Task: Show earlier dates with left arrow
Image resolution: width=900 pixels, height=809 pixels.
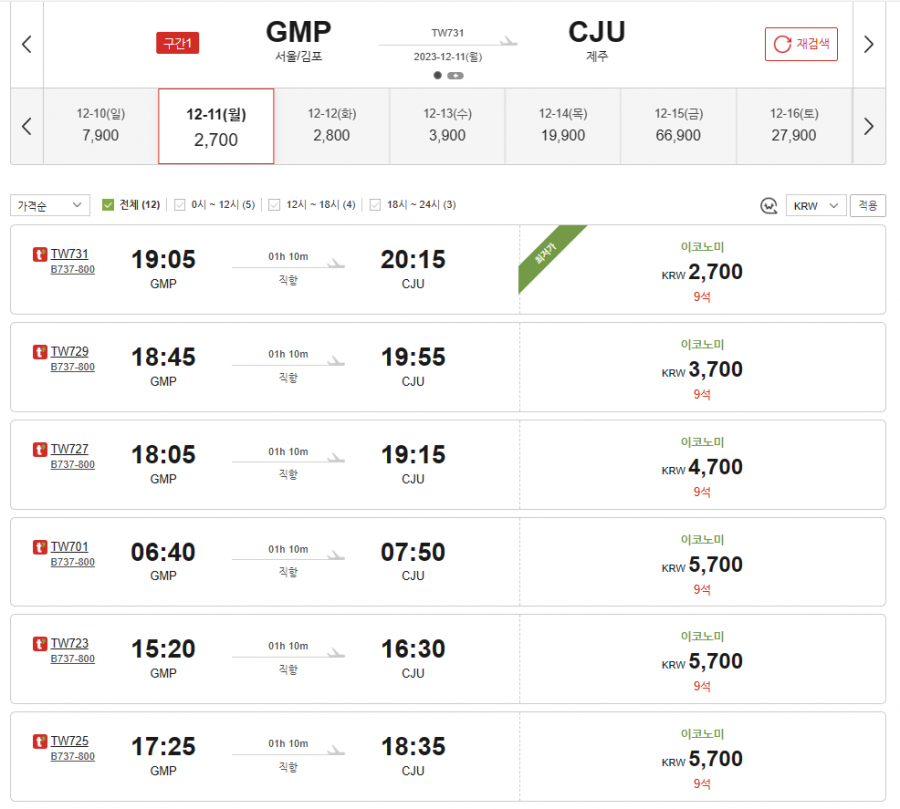Action: (x=27, y=126)
